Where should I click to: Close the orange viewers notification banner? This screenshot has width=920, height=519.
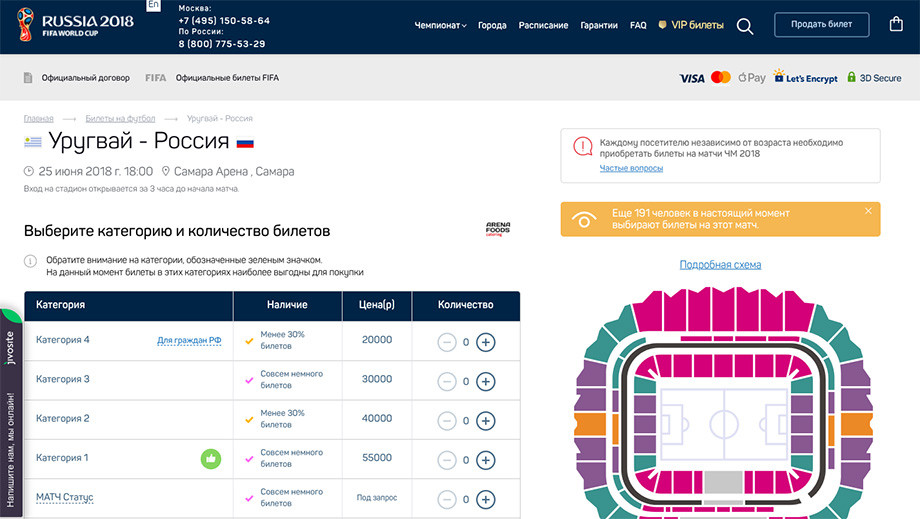pos(868,211)
